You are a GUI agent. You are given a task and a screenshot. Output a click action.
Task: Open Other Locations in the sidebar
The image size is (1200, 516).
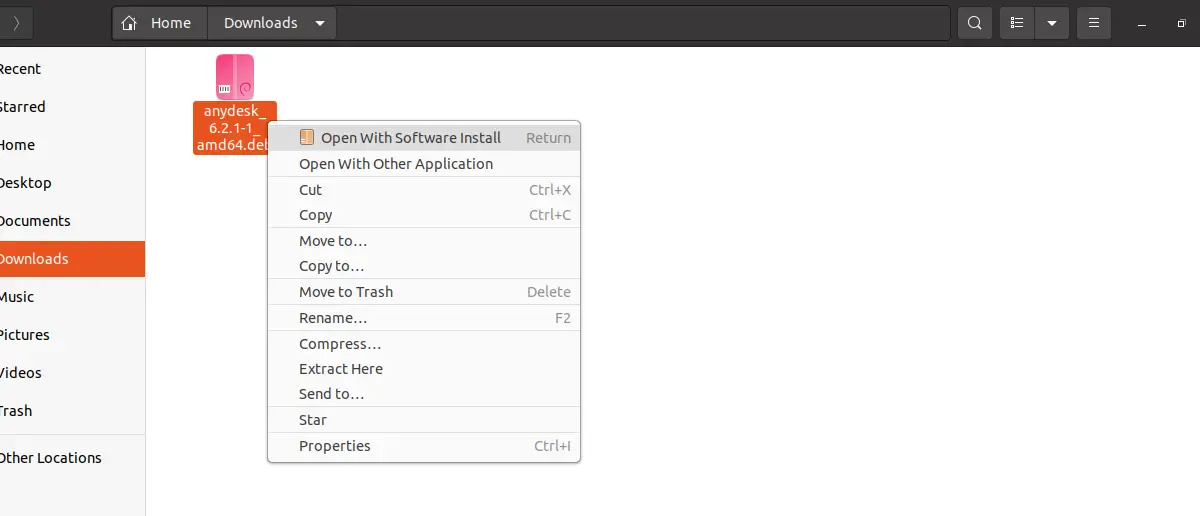coord(72,458)
